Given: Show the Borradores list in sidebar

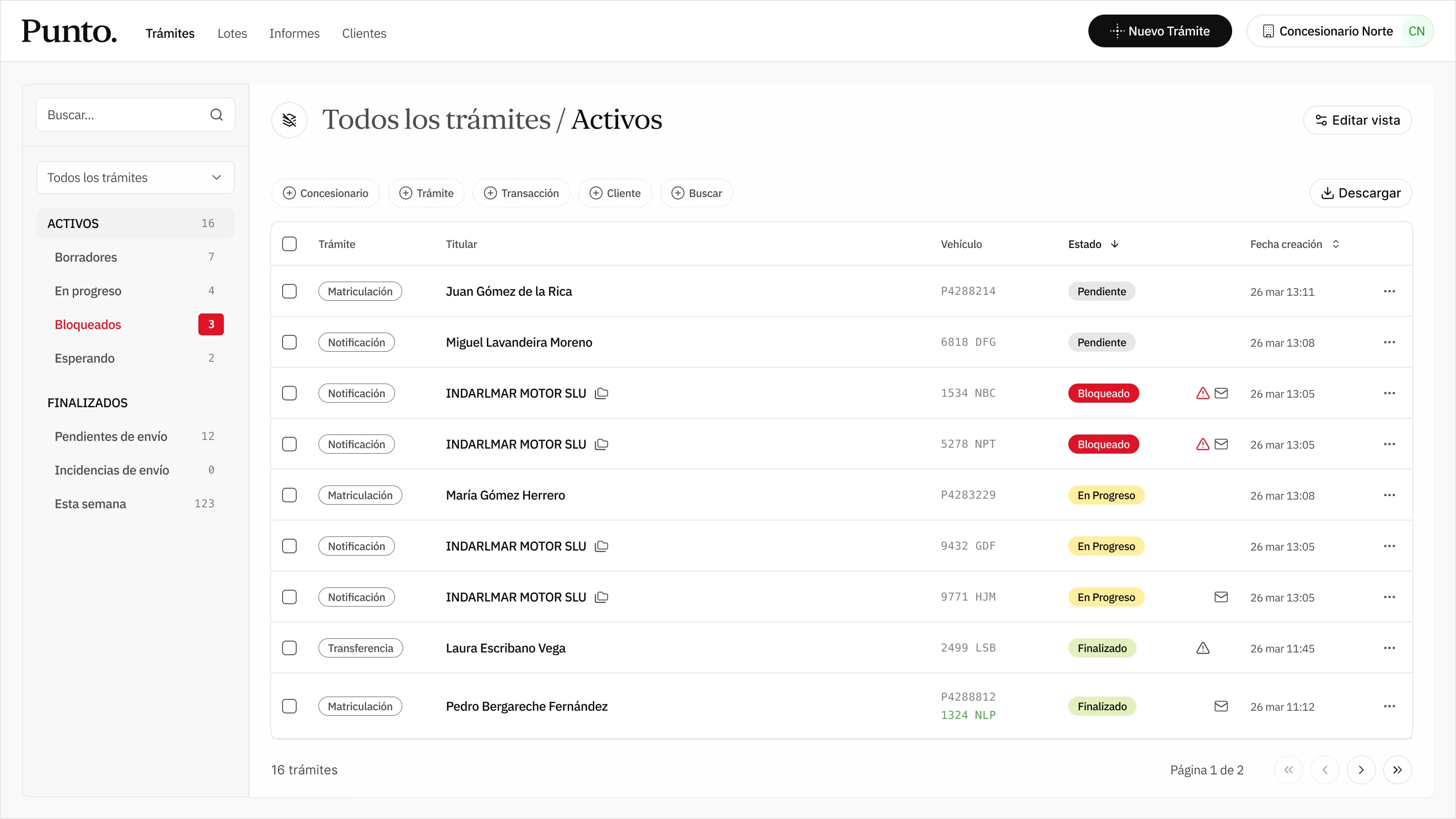Looking at the screenshot, I should (x=135, y=257).
